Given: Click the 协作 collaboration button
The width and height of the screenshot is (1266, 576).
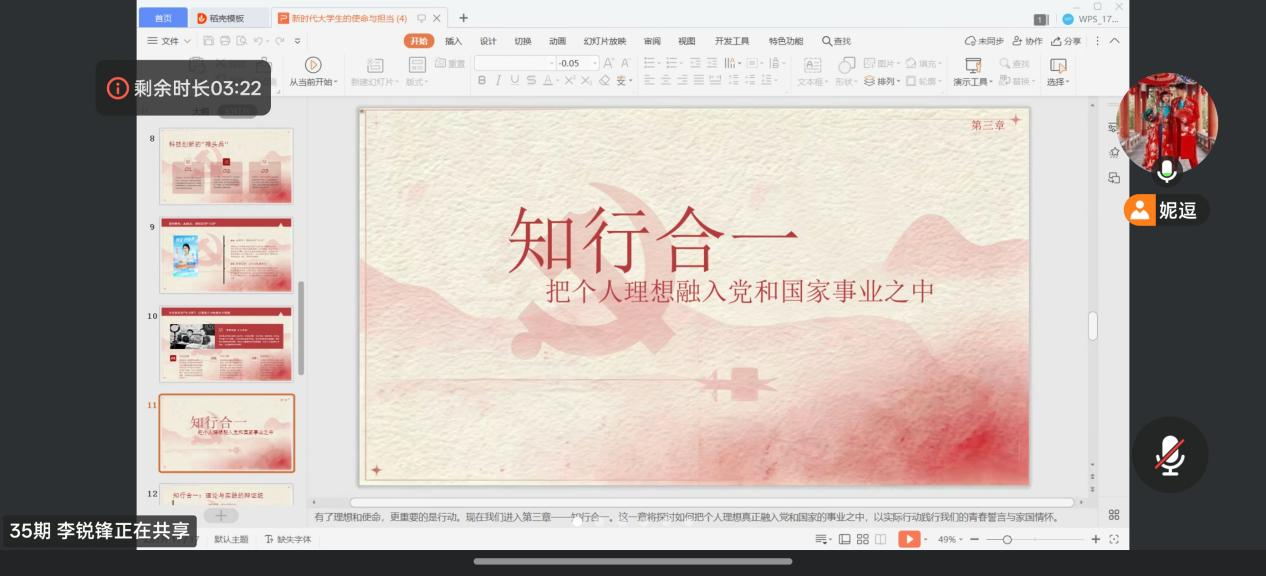Looking at the screenshot, I should (x=1027, y=41).
